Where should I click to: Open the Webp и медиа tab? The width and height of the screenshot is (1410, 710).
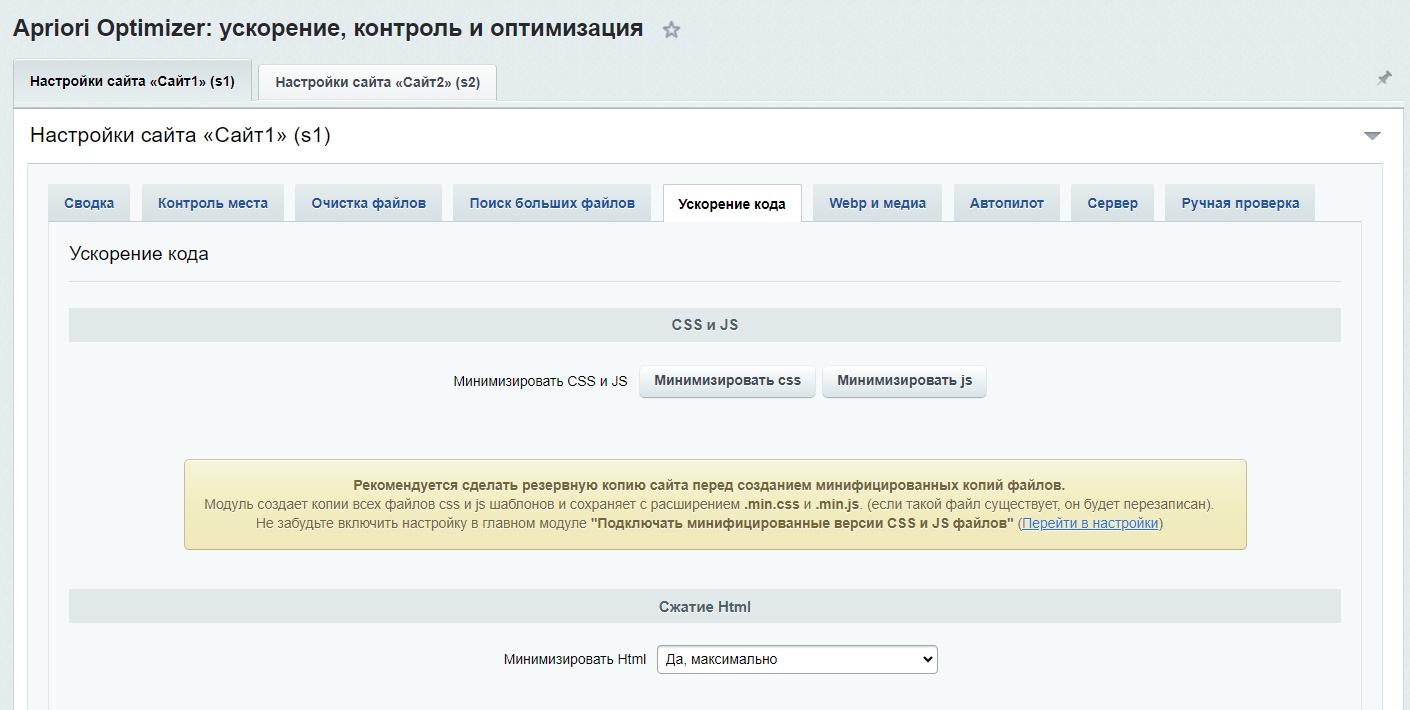pyautogui.click(x=877, y=203)
